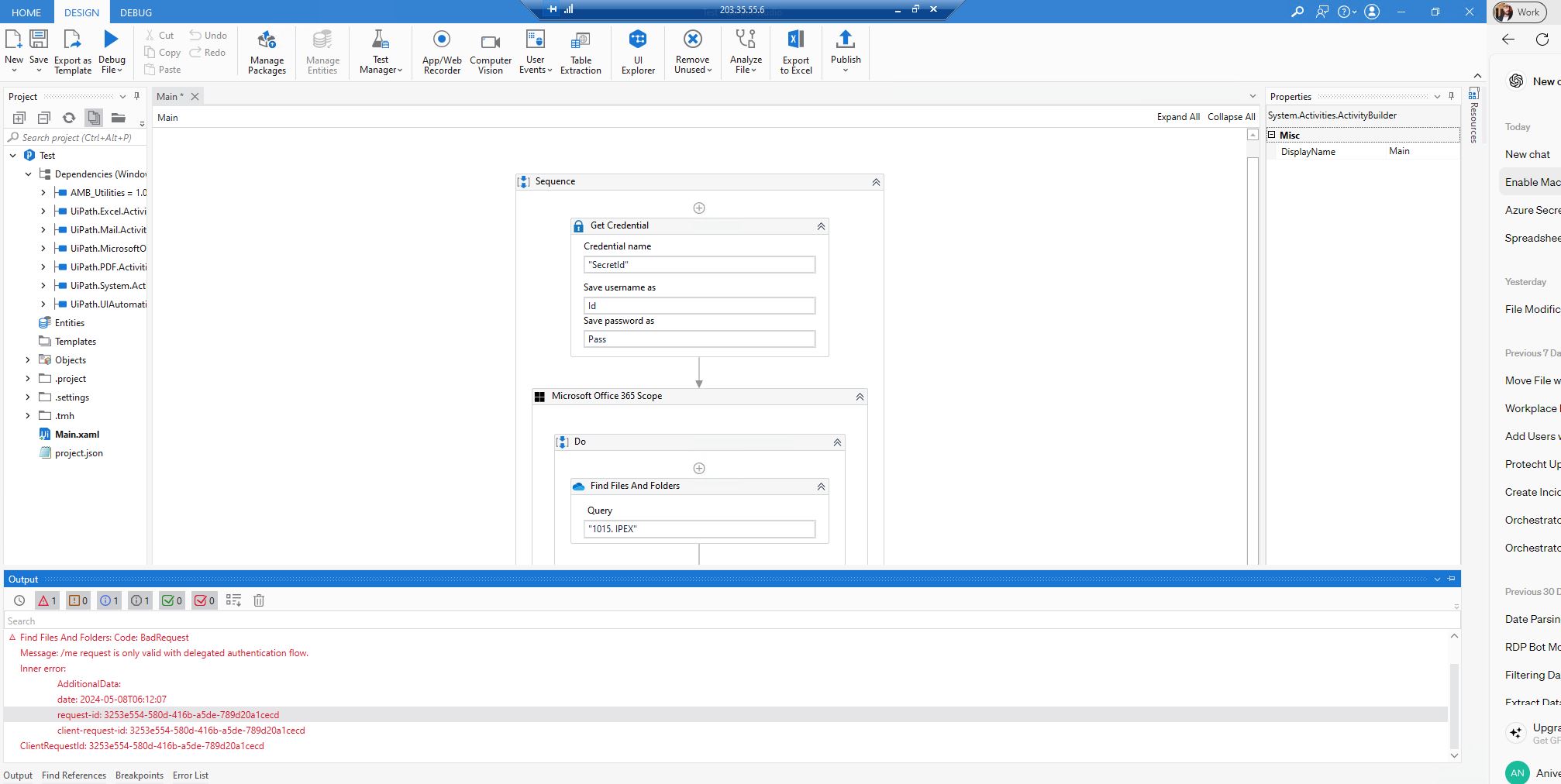
Task: Click Export to Excel icon
Action: pyautogui.click(x=795, y=39)
